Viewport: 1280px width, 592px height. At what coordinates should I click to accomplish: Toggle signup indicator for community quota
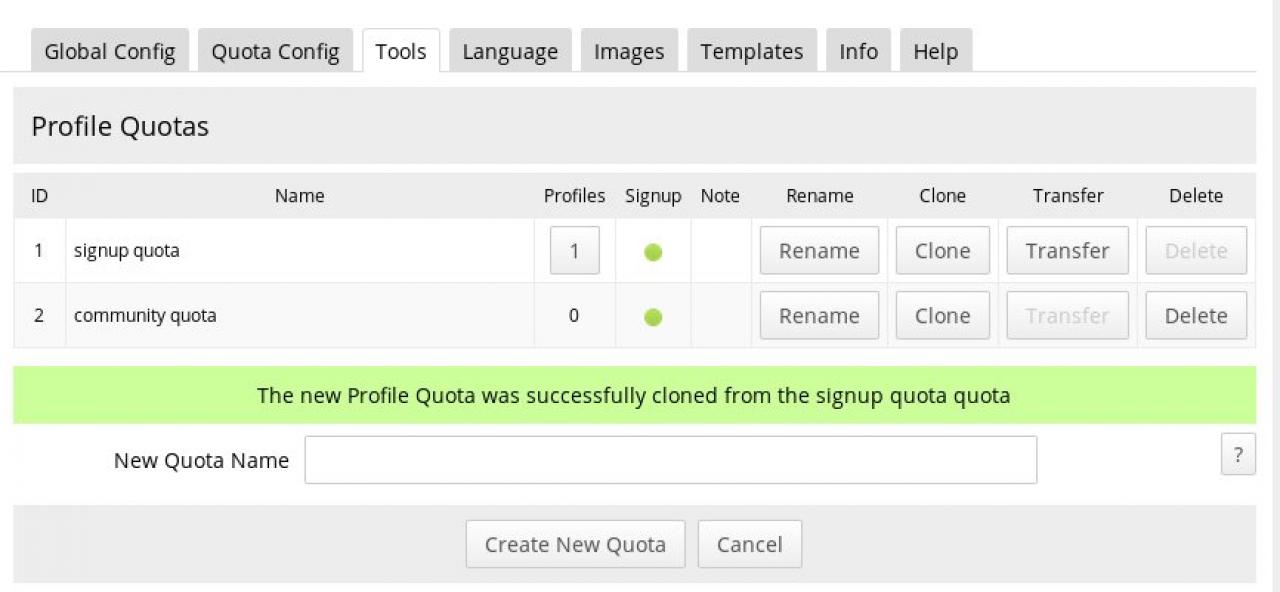[653, 317]
